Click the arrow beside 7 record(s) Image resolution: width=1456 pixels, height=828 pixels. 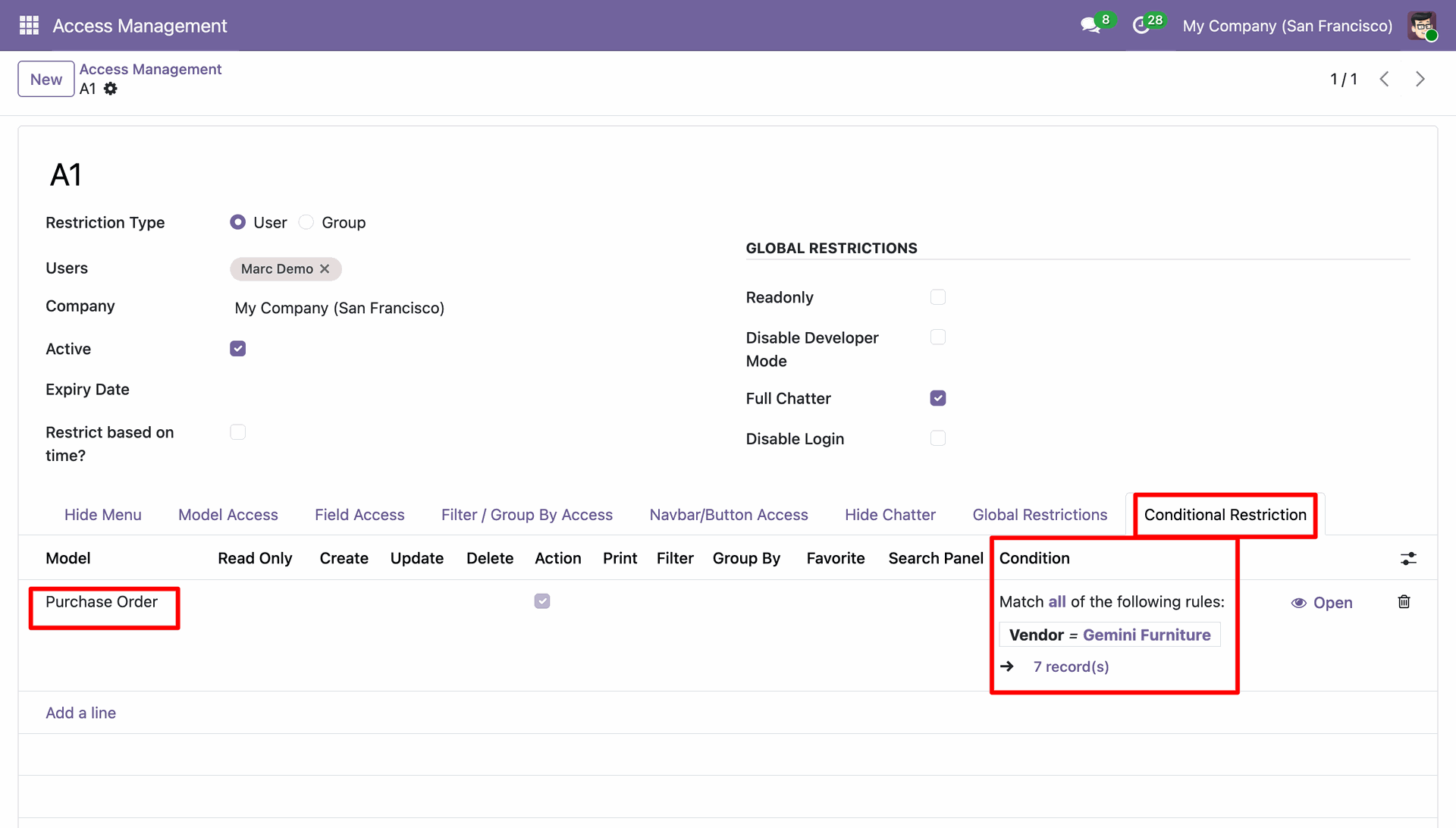(1007, 666)
